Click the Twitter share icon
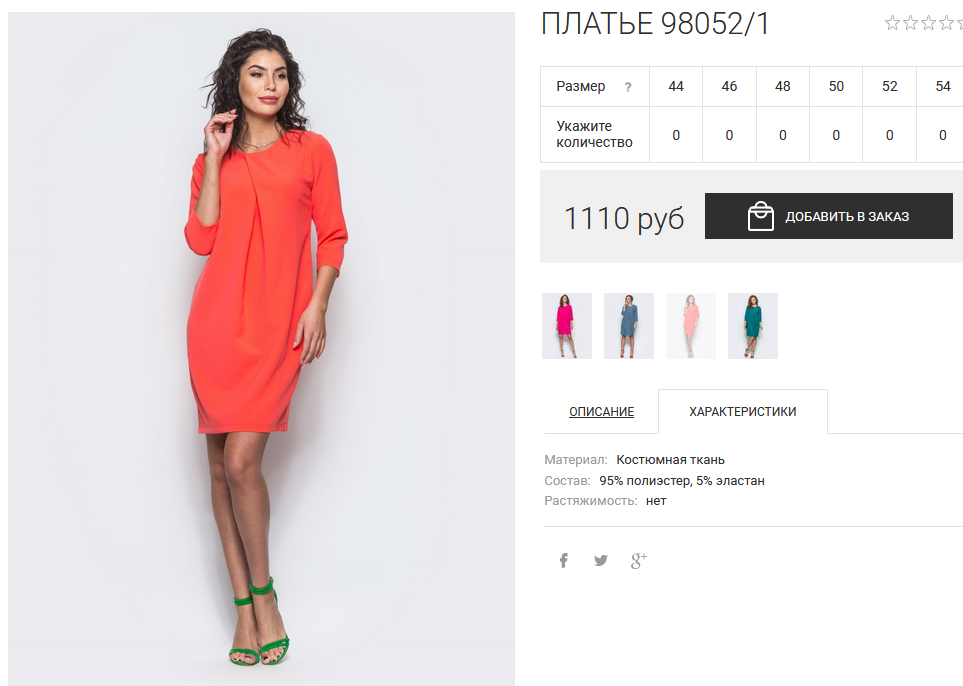This screenshot has height=686, width=963. tap(601, 560)
